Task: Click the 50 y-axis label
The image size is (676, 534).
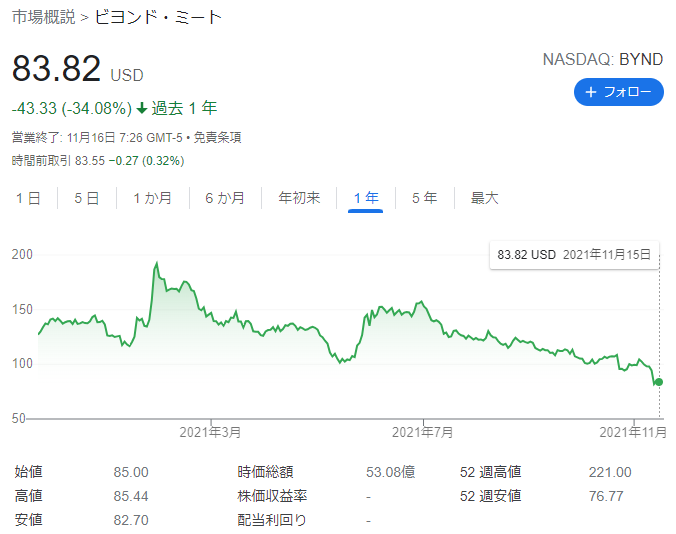Action: click(19, 418)
